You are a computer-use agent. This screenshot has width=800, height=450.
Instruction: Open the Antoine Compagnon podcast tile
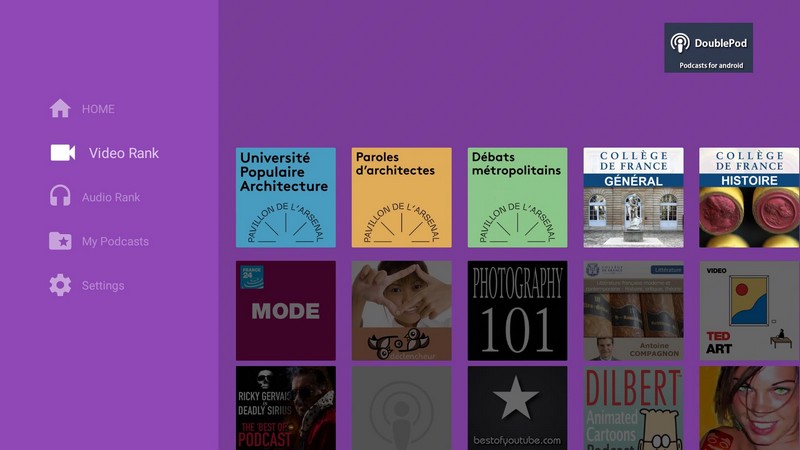633,311
